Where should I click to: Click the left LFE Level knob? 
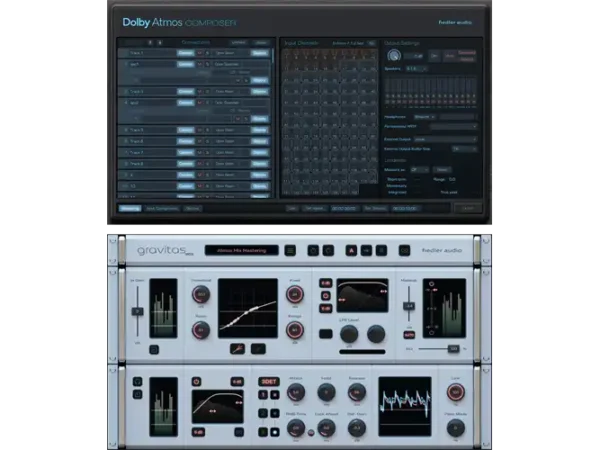349,334
